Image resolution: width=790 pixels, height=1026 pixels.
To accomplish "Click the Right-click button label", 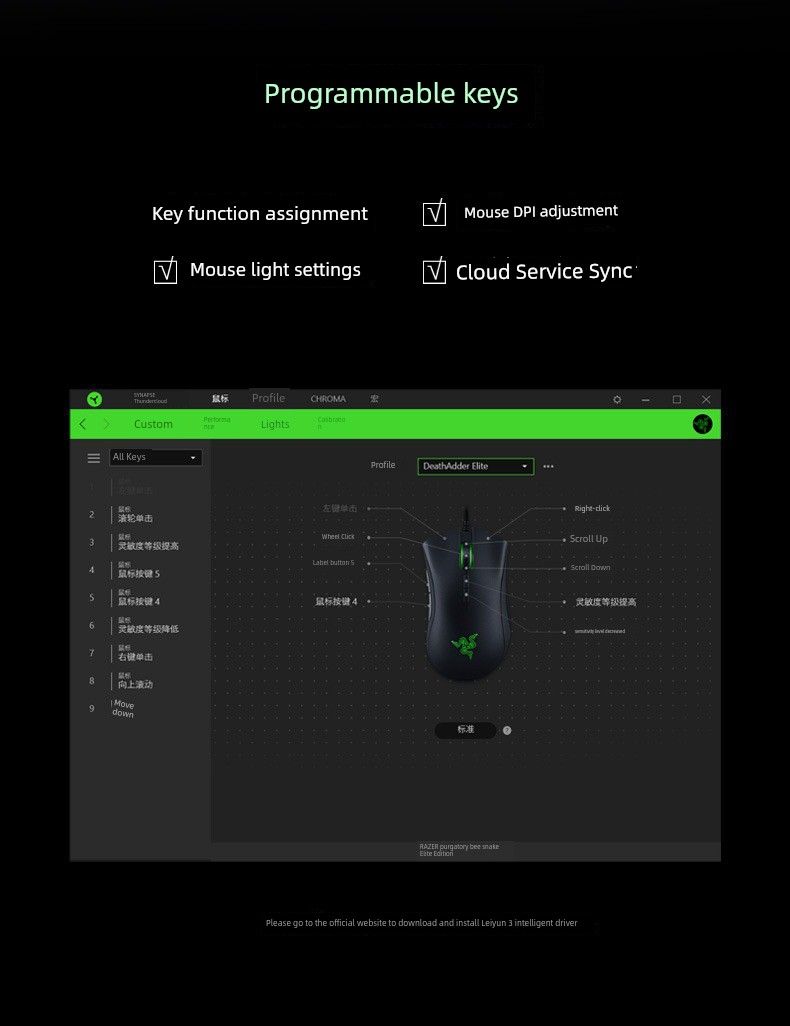I will tap(592, 508).
